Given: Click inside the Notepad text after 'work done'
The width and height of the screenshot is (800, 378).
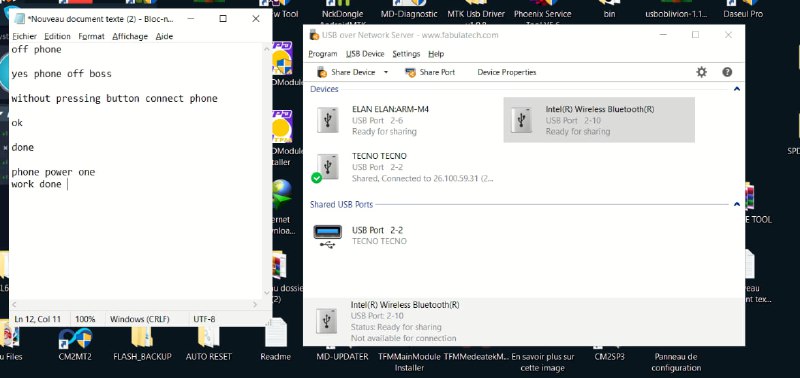Looking at the screenshot, I should [68, 184].
